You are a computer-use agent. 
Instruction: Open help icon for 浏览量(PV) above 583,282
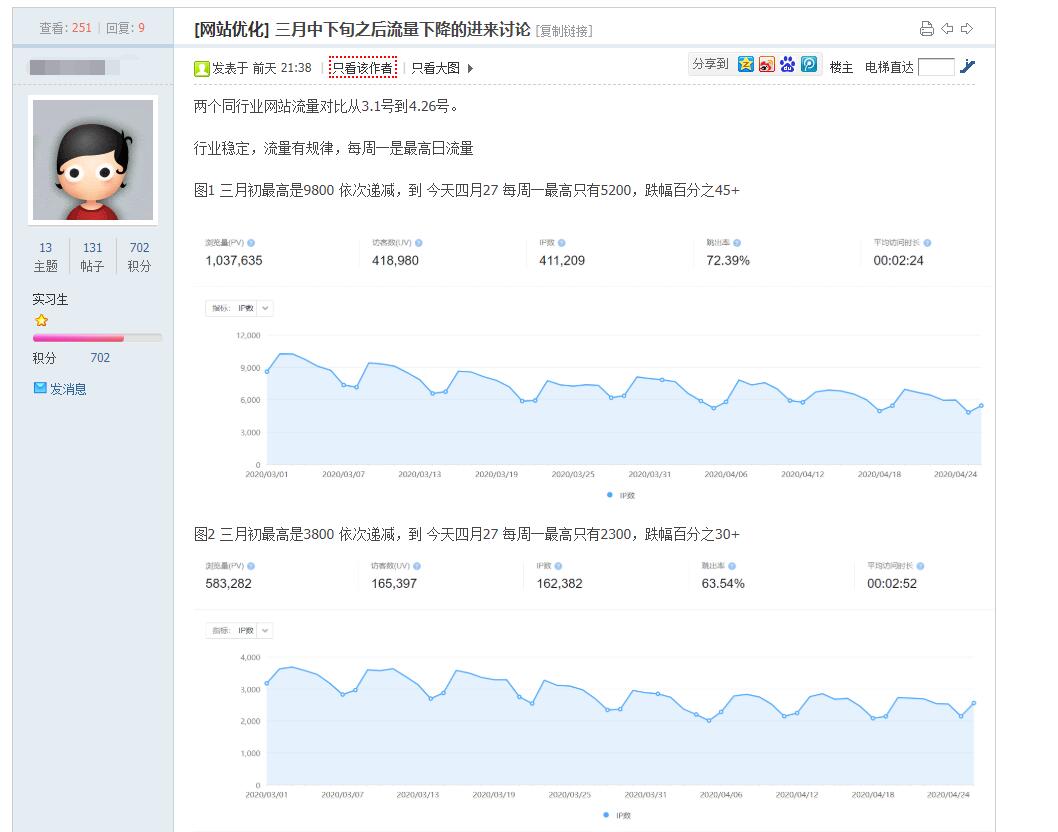pyautogui.click(x=251, y=566)
